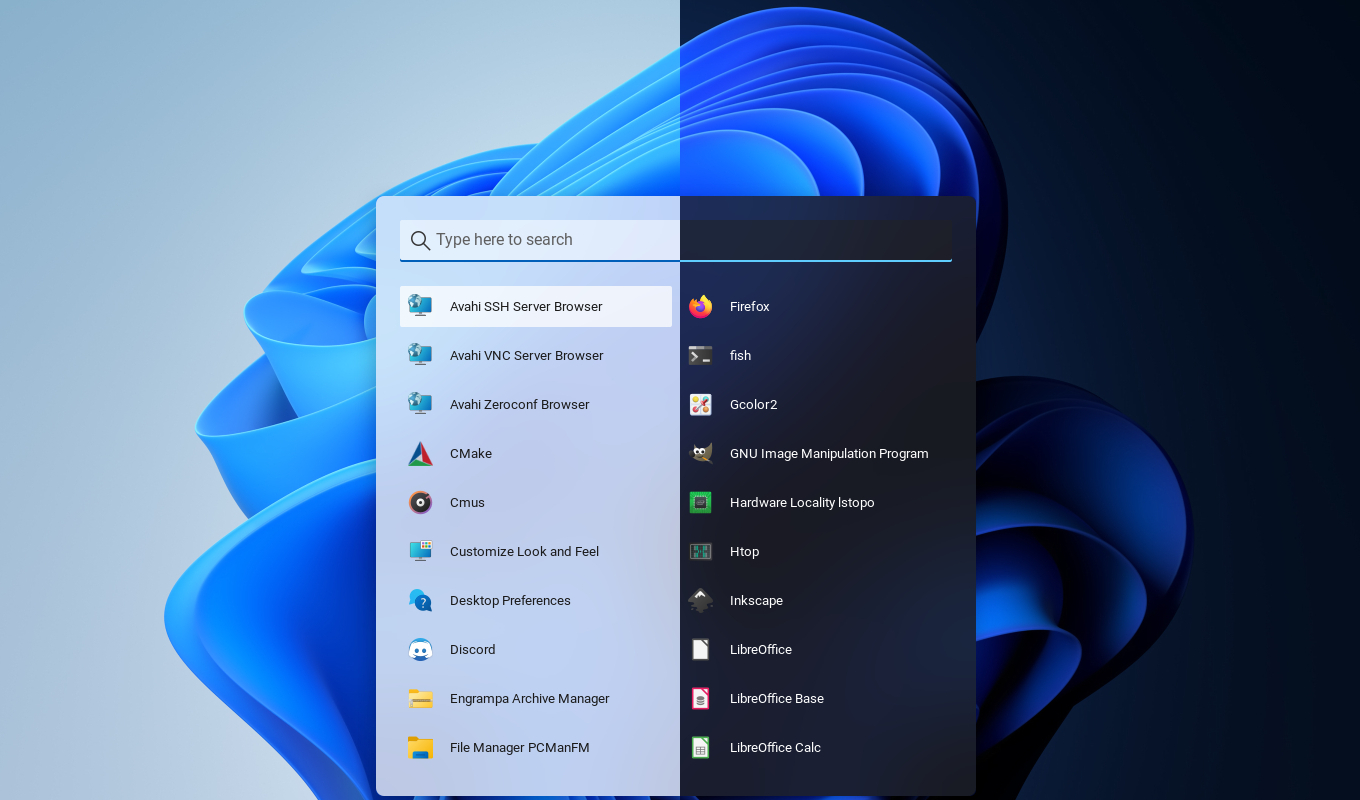1360x800 pixels.
Task: Click the Desktop Preferences icon
Action: click(x=421, y=601)
